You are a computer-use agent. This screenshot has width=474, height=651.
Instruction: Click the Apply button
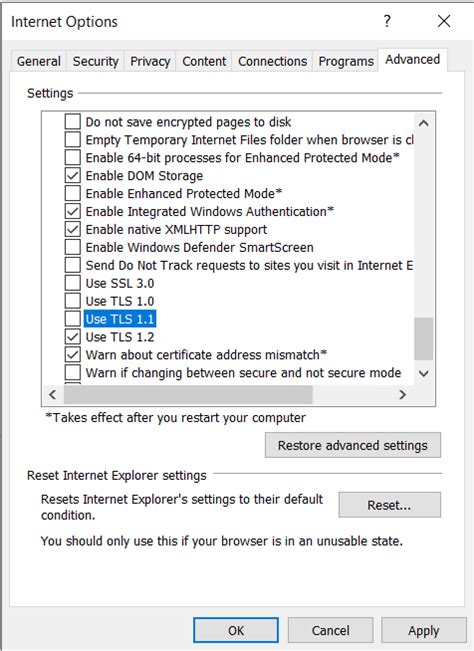click(x=424, y=630)
